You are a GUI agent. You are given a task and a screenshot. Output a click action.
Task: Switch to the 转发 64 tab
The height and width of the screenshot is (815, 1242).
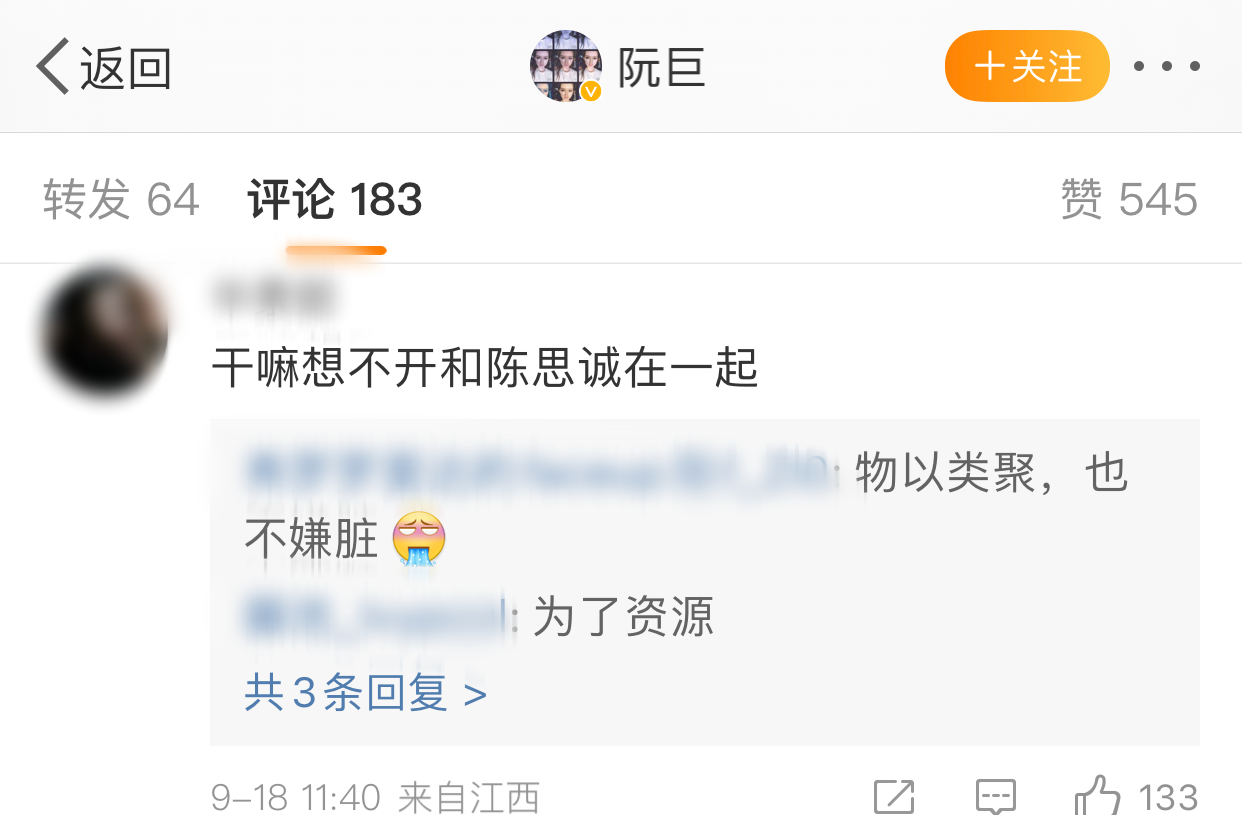click(x=122, y=200)
